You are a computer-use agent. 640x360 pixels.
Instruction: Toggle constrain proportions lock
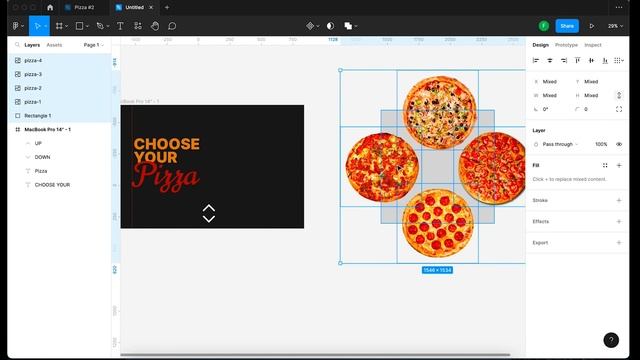coord(619,96)
